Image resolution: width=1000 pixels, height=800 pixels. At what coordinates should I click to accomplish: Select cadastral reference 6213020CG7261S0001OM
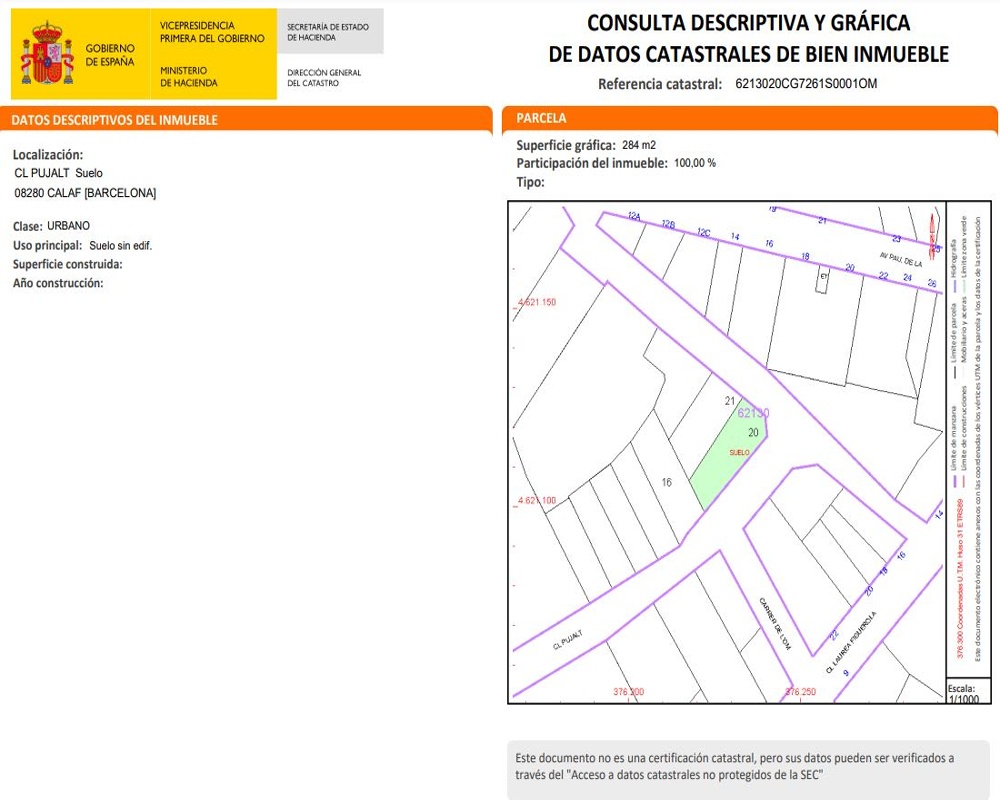click(x=806, y=84)
